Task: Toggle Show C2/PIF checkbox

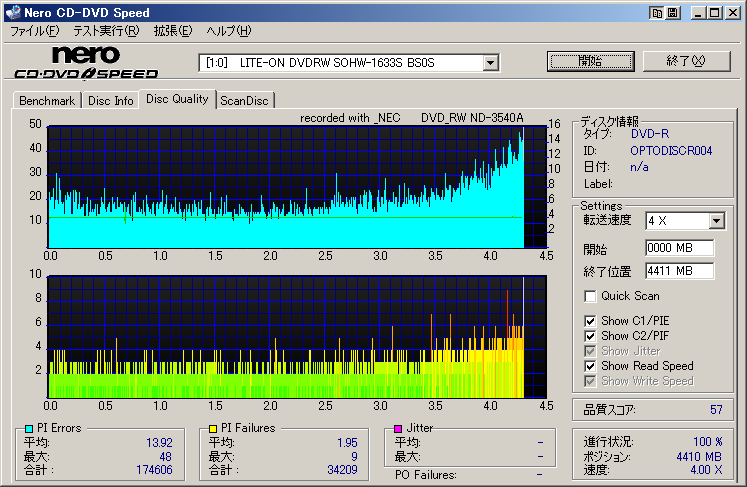Action: [590, 336]
